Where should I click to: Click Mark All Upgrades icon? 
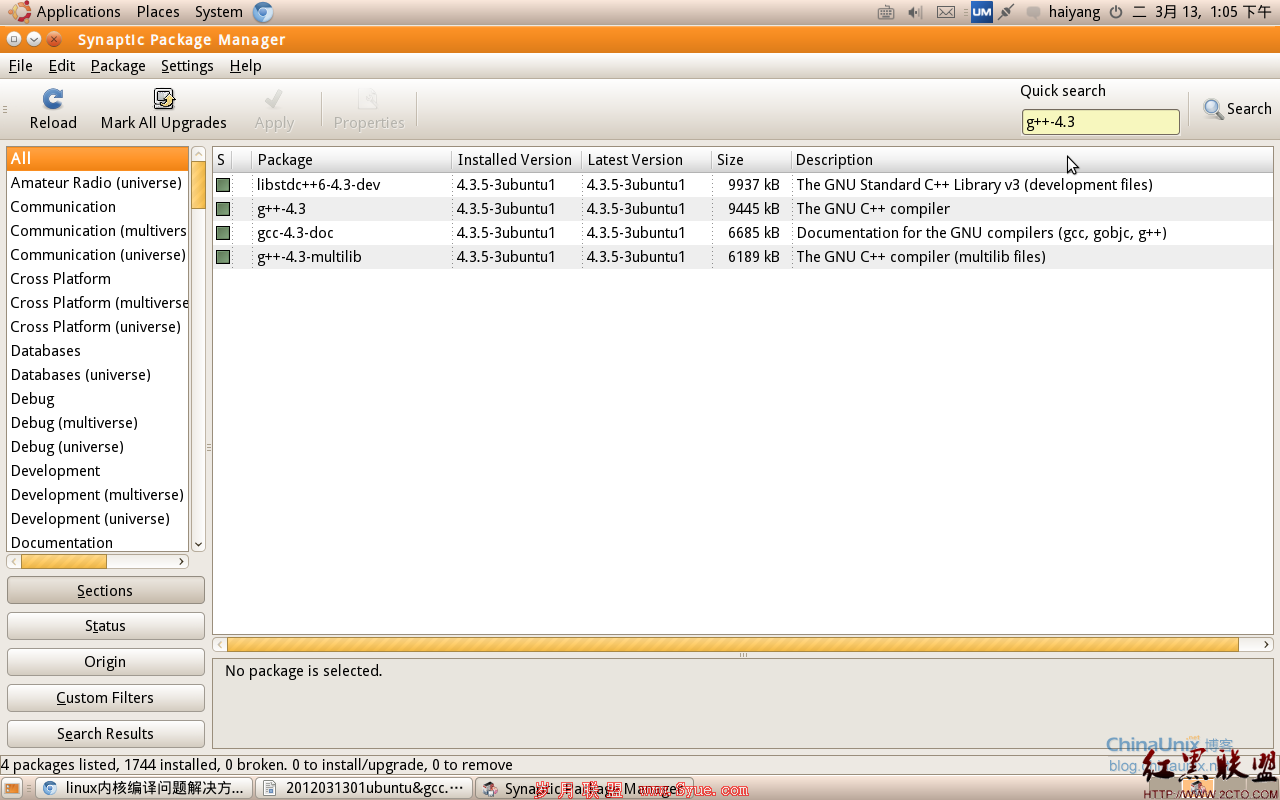pos(164,99)
